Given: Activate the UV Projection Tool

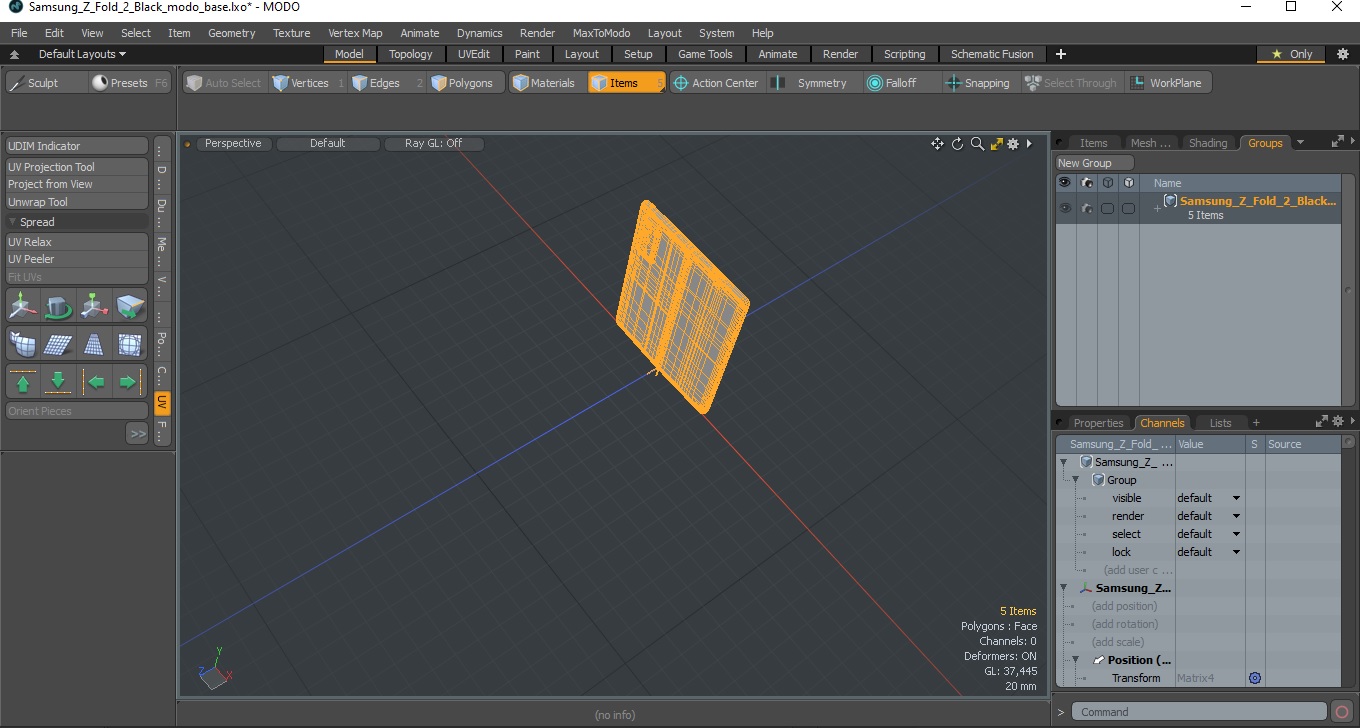Looking at the screenshot, I should 77,167.
